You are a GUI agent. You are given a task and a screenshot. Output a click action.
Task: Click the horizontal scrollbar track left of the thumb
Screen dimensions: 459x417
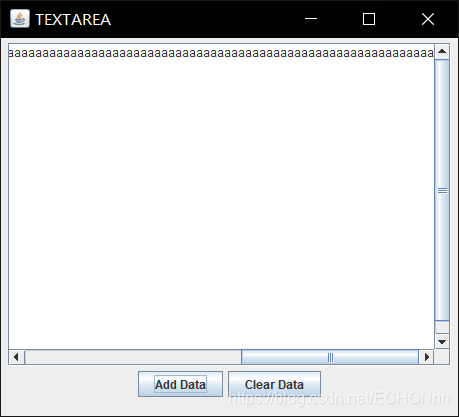pyautogui.click(x=133, y=357)
